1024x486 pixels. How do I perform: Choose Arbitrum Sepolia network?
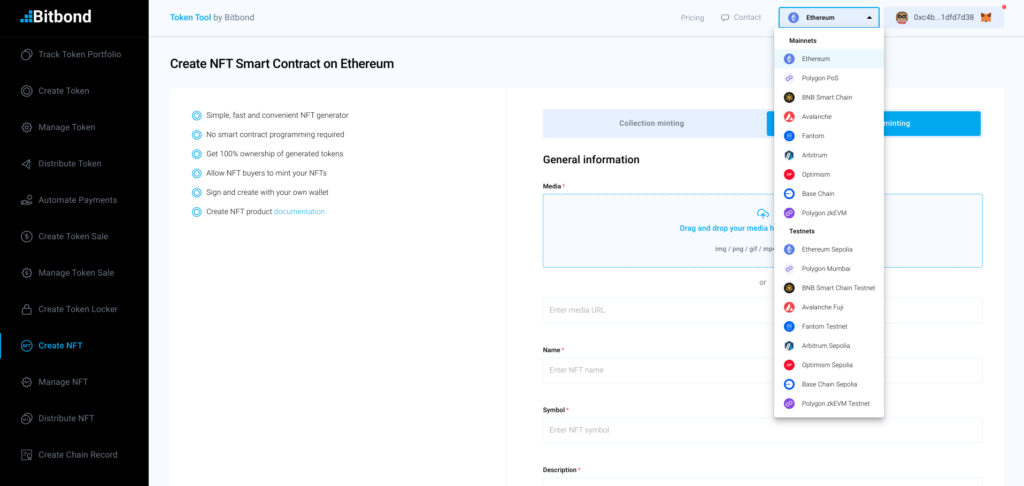tap(829, 346)
